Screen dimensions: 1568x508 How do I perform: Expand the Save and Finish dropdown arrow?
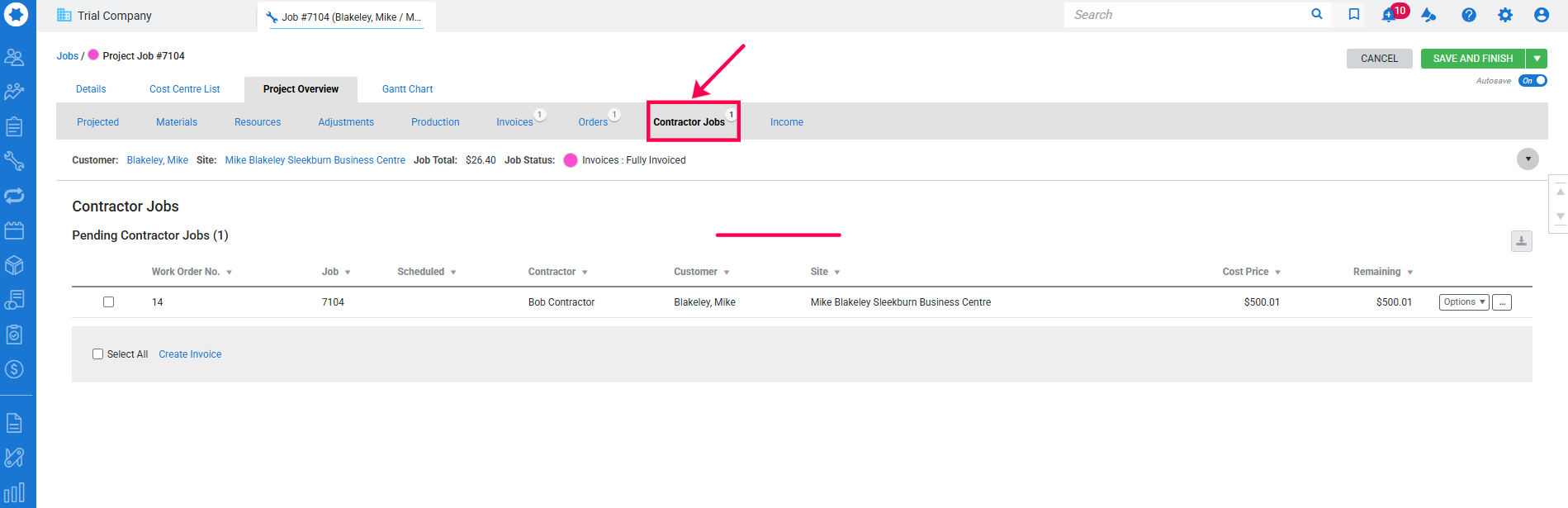pos(1537,59)
